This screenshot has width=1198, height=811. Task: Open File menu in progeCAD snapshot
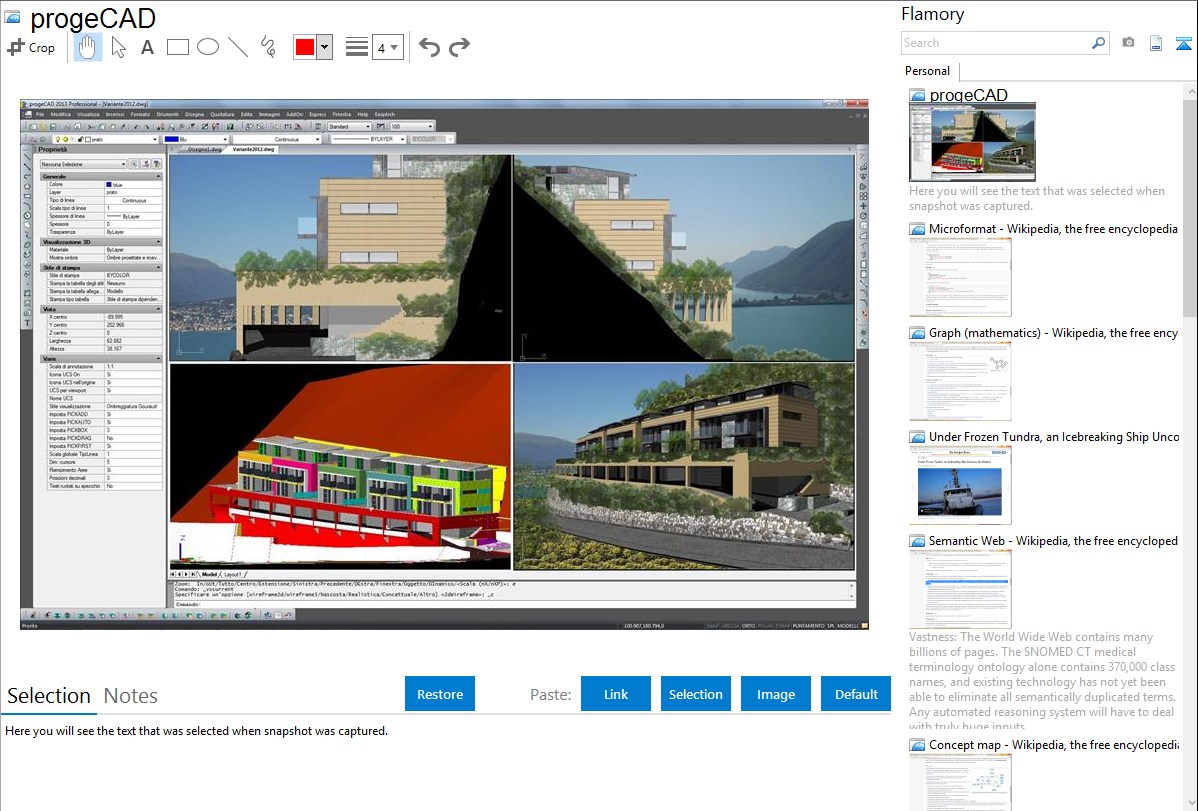(40, 115)
